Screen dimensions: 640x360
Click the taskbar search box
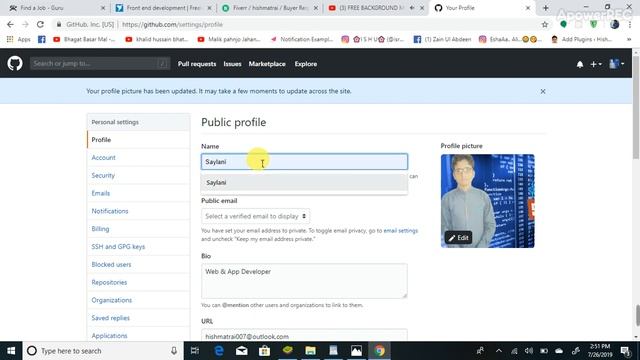click(x=103, y=351)
